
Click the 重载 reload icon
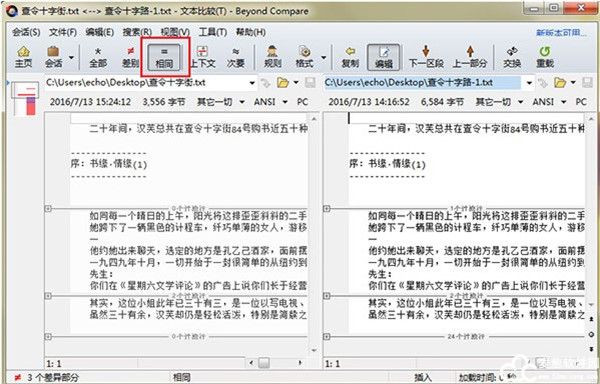pyautogui.click(x=545, y=57)
